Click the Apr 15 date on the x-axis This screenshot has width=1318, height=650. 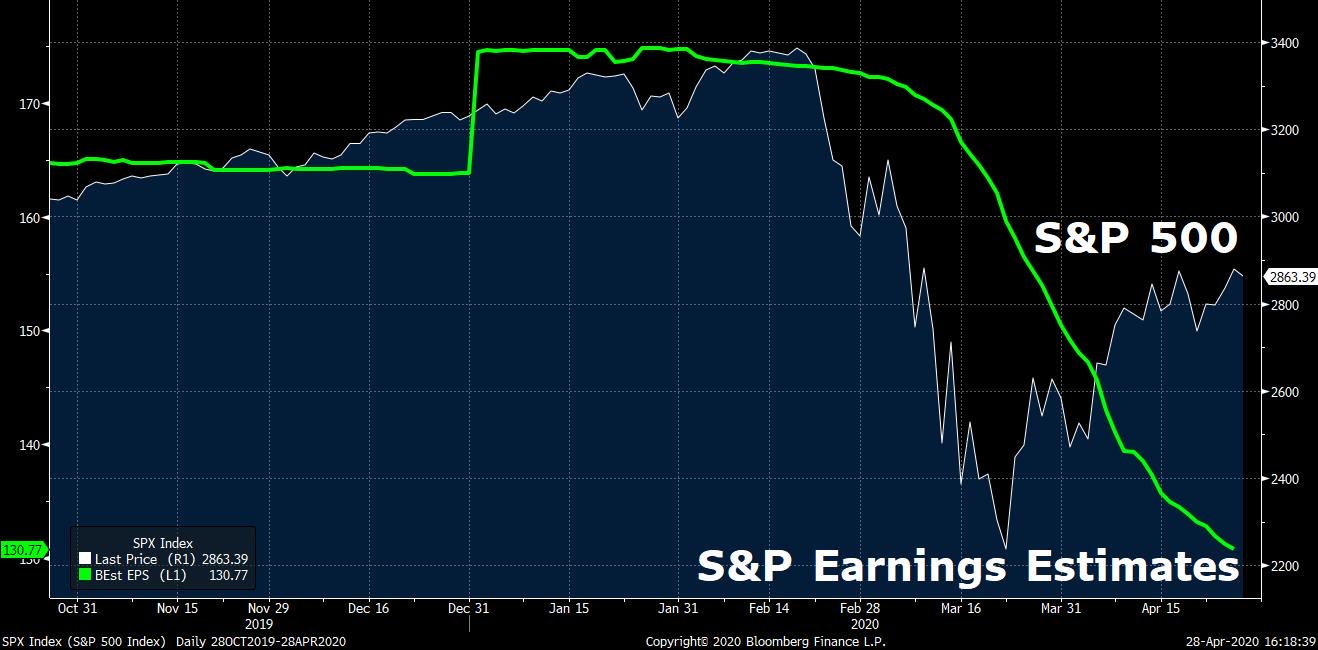click(1159, 608)
